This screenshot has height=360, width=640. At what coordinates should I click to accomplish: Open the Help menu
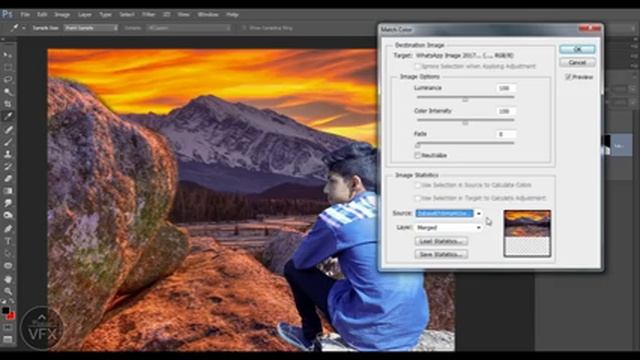(232, 14)
